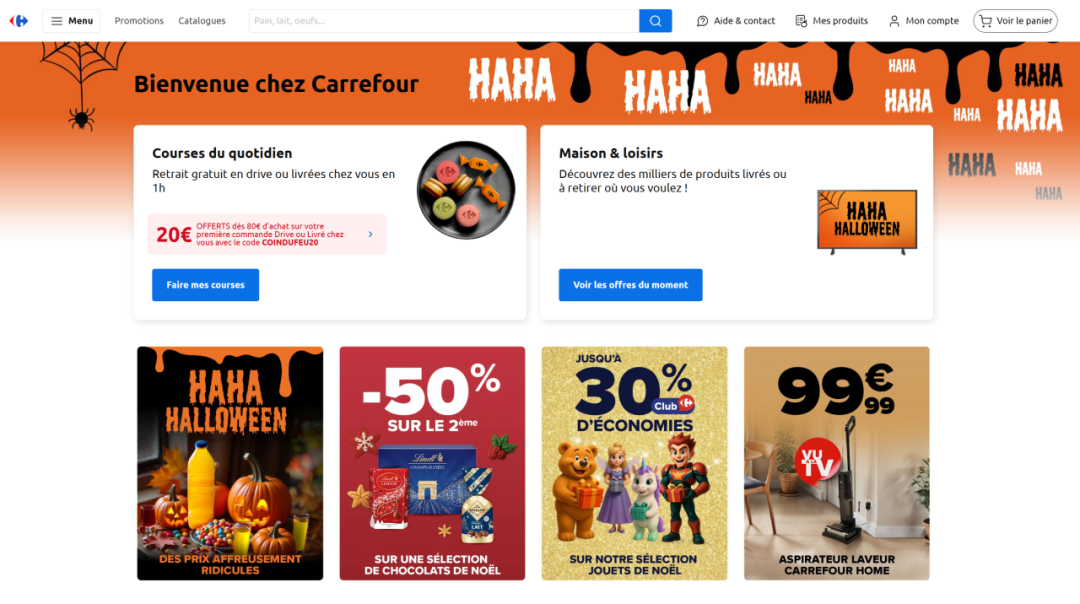The image size is (1080, 604).
Task: Open the -50% chocolats de Noël tile
Action: point(432,463)
